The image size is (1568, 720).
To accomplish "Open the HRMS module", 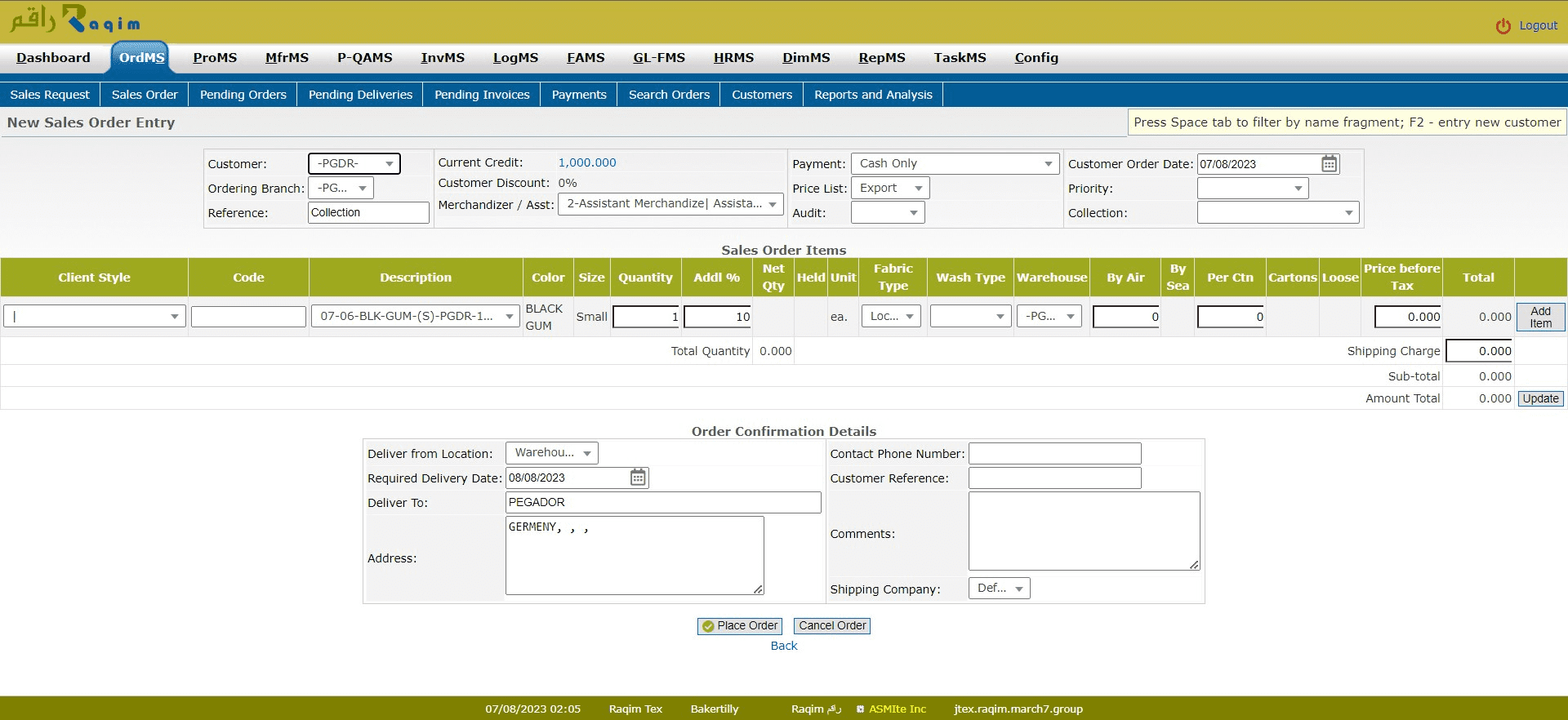I will [x=733, y=58].
